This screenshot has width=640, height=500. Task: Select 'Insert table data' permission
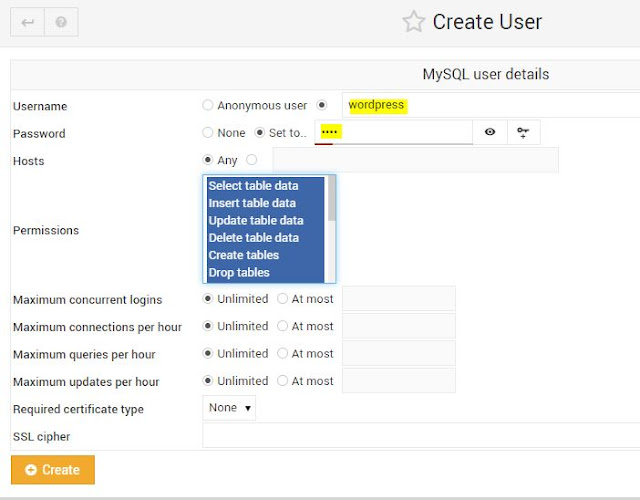266,203
